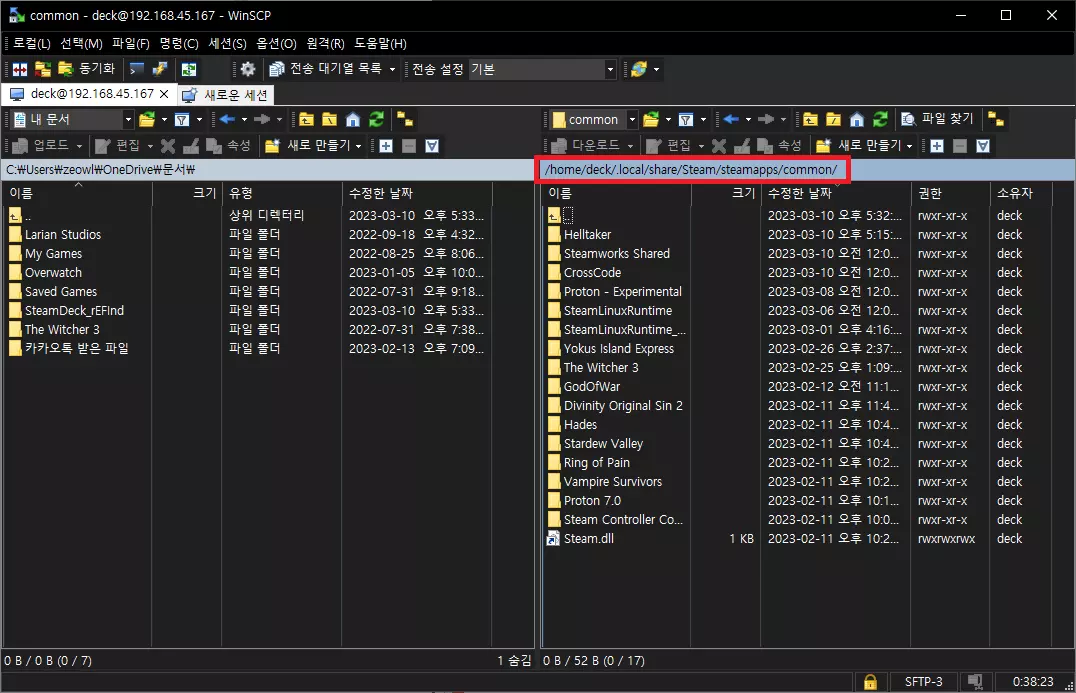Screen dimensions: 1076x693
Task: Go to remote home directory icon
Action: coord(857,120)
